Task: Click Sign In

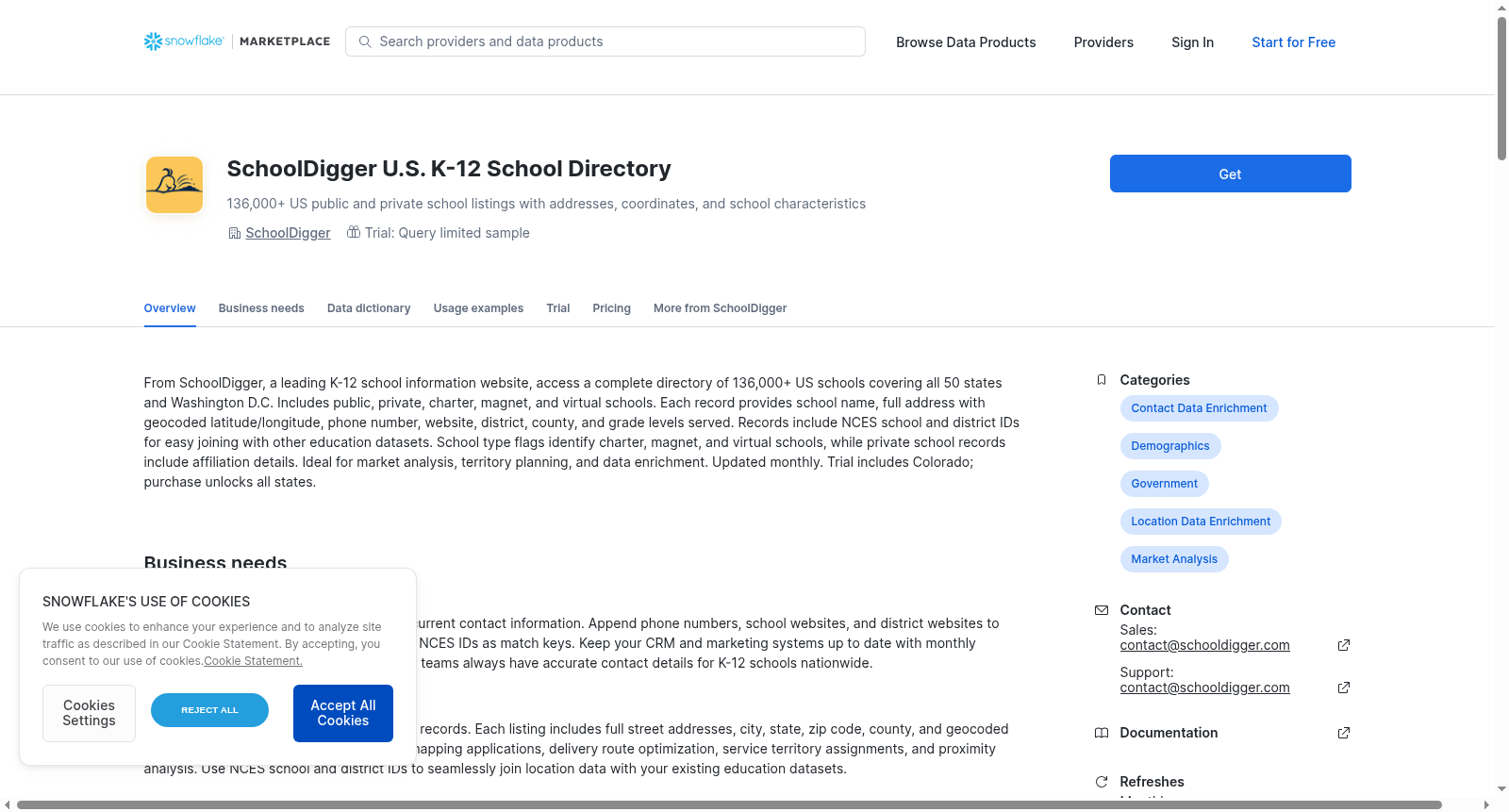Action: pyautogui.click(x=1192, y=42)
